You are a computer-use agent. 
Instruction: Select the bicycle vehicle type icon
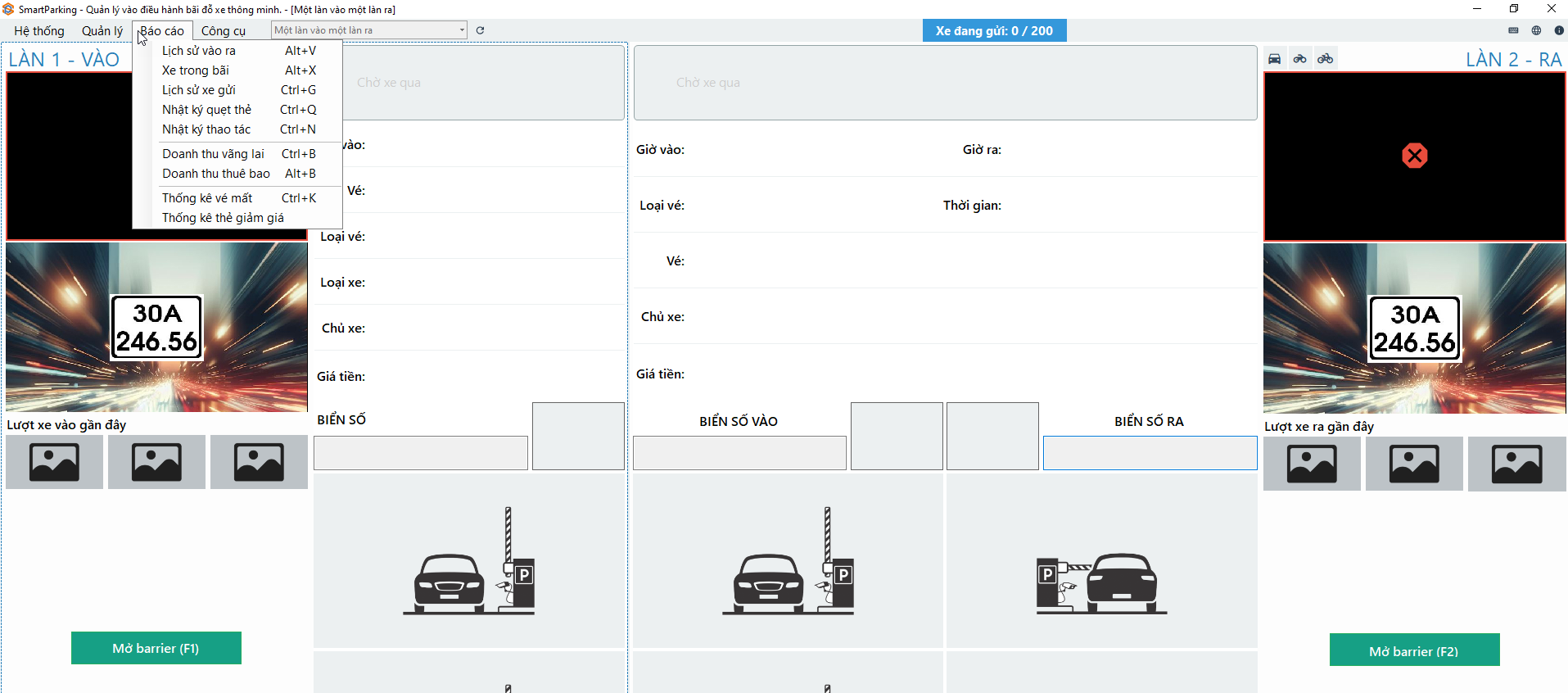1326,59
